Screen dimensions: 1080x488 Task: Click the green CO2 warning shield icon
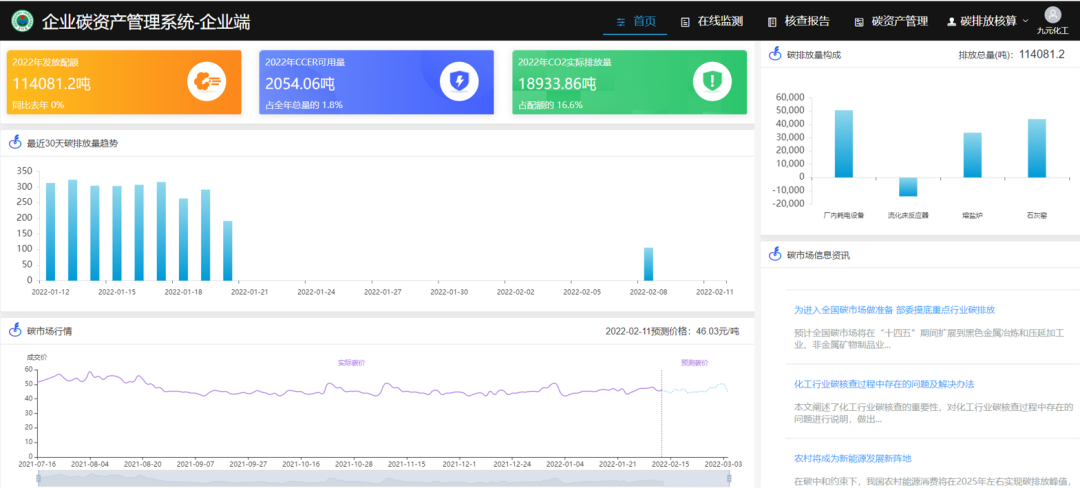tap(712, 81)
